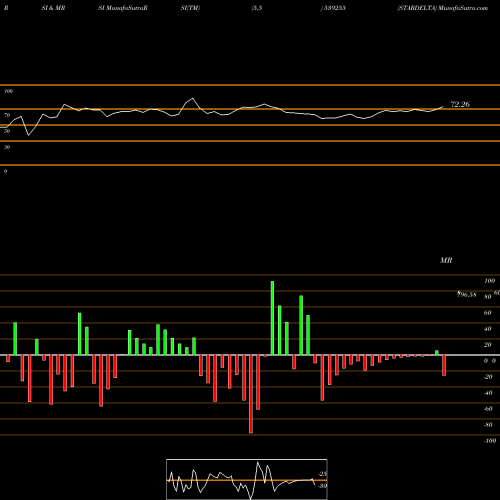Image resolution: width=500 pixels, height=500 pixels.
Task: Click the 796.58 value in the MR panel
Action: click(467, 294)
